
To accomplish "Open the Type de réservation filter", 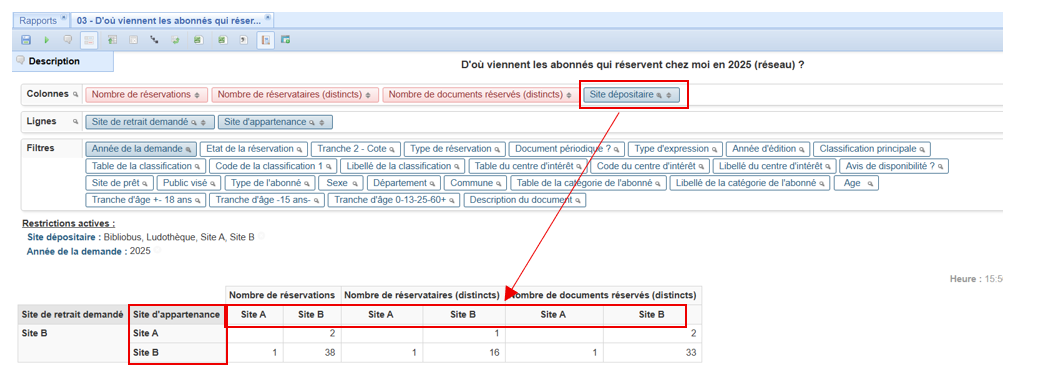I will pos(455,149).
